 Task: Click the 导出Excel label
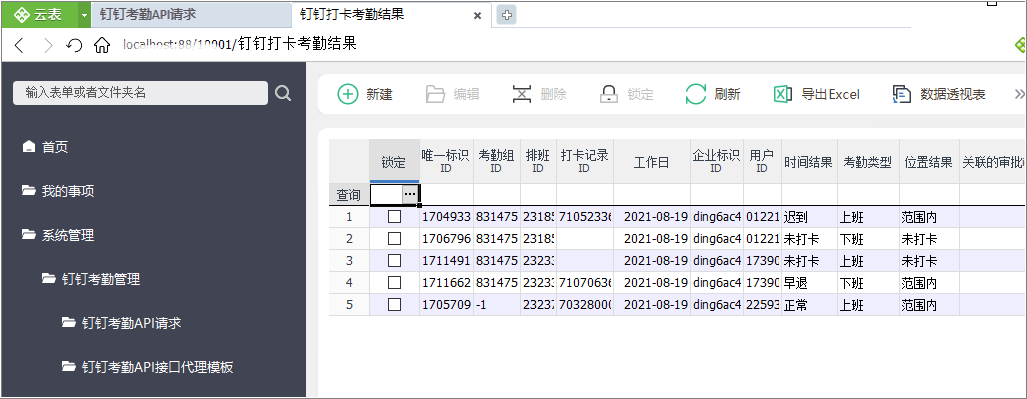[831, 94]
